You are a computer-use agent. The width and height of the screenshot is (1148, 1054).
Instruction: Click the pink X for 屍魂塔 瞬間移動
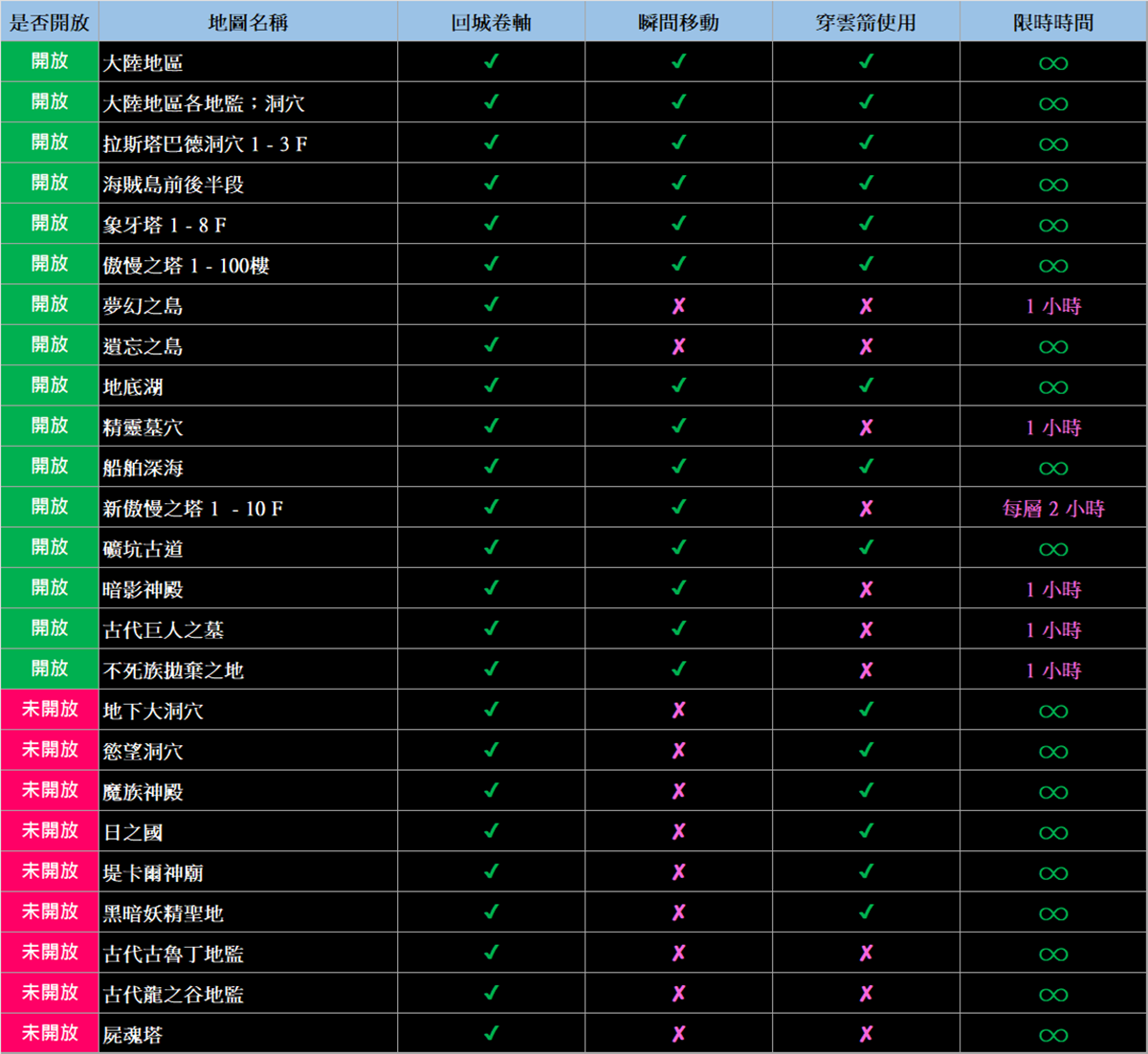click(x=678, y=1034)
